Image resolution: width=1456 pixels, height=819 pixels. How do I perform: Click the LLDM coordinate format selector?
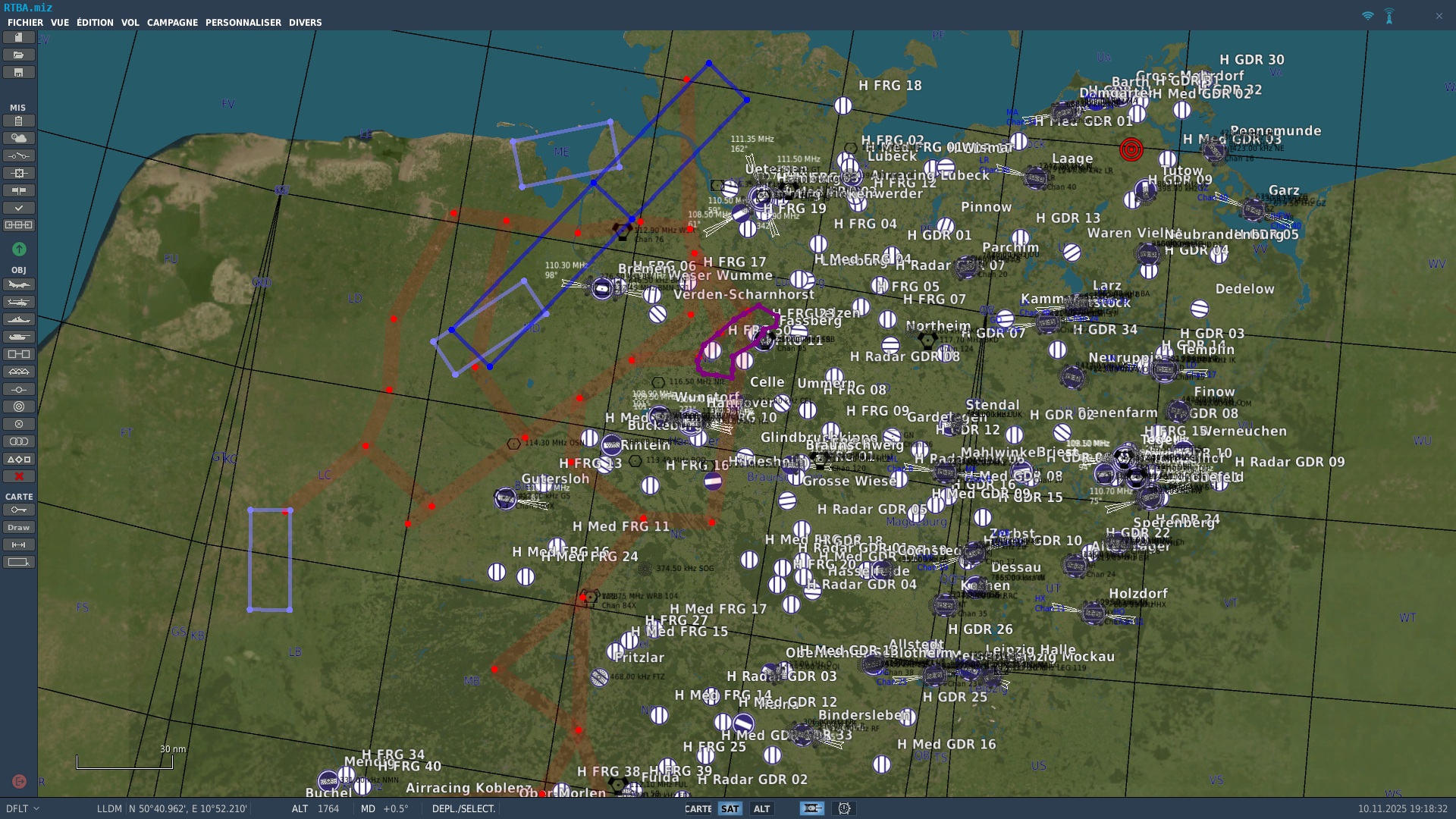coord(109,809)
